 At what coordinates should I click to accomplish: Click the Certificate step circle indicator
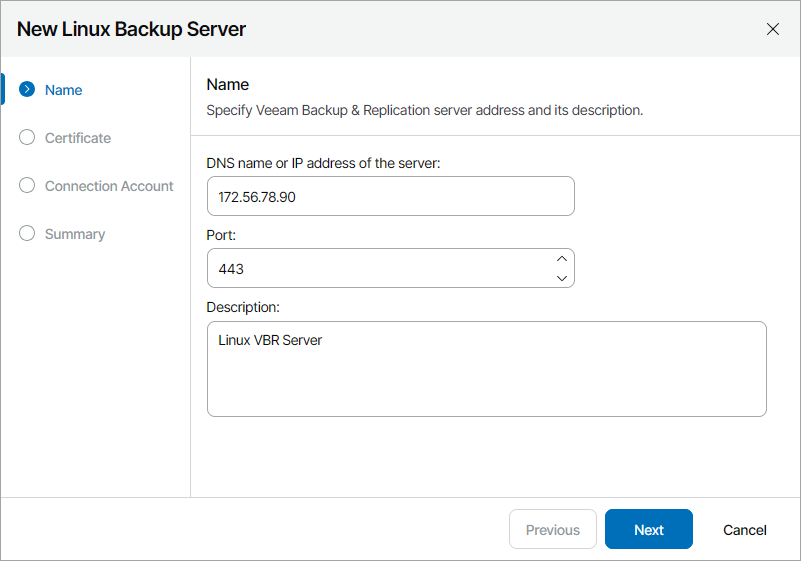(x=27, y=138)
